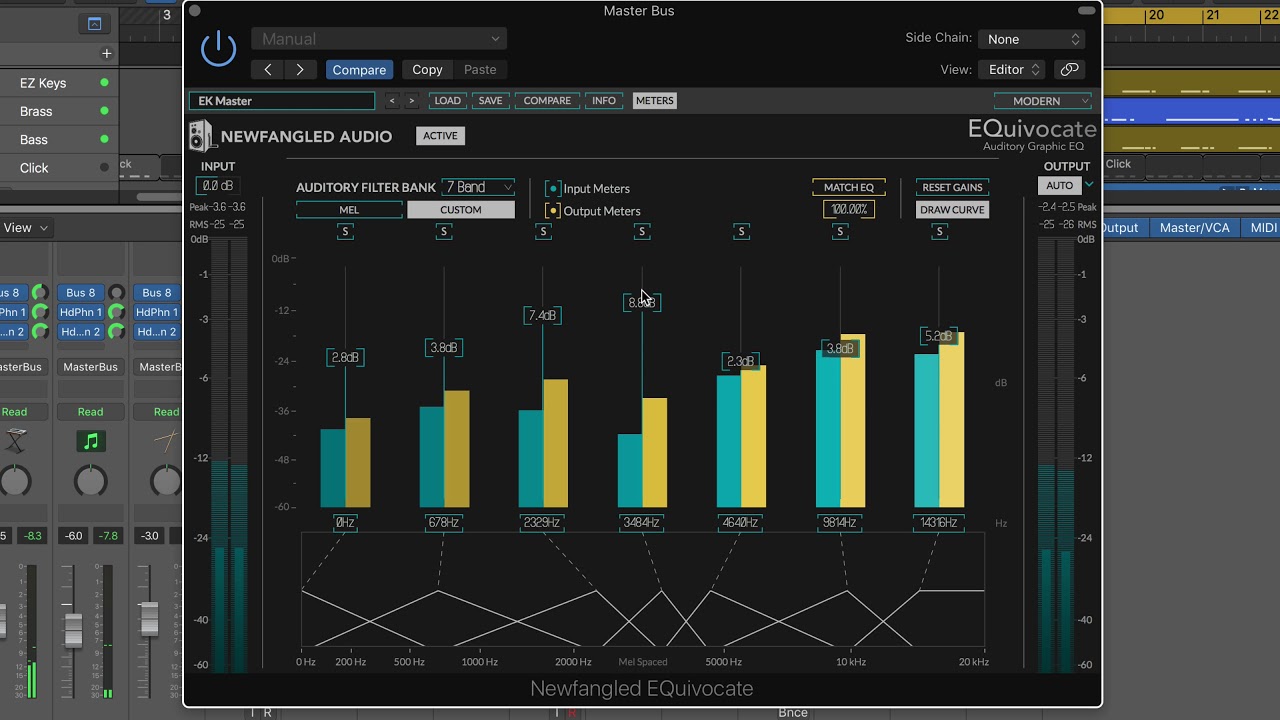Image resolution: width=1280 pixels, height=720 pixels.
Task: Click the add track plus icon
Action: point(106,53)
